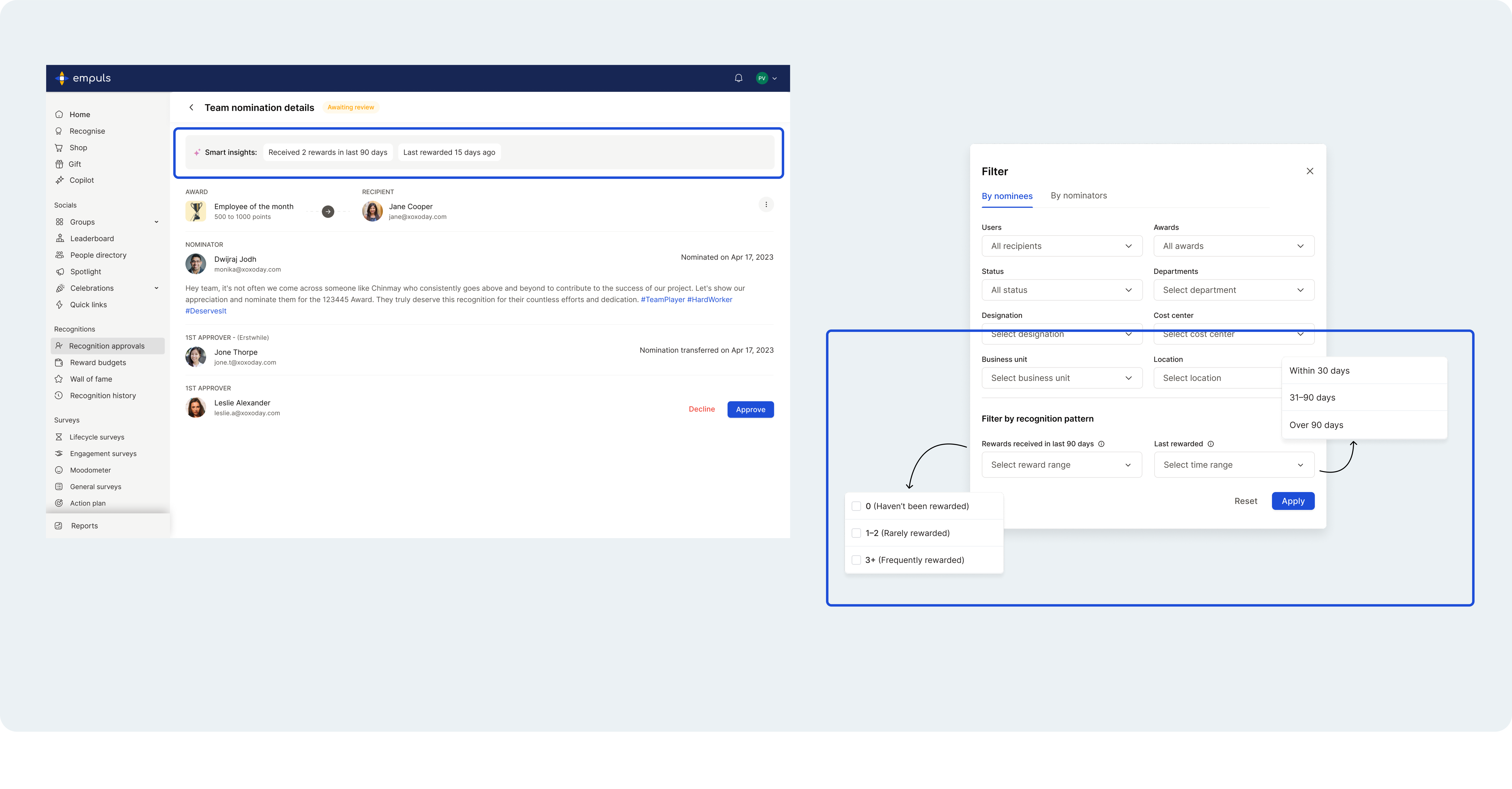This screenshot has width=1512, height=789.
Task: Approve the nomination
Action: (x=751, y=409)
